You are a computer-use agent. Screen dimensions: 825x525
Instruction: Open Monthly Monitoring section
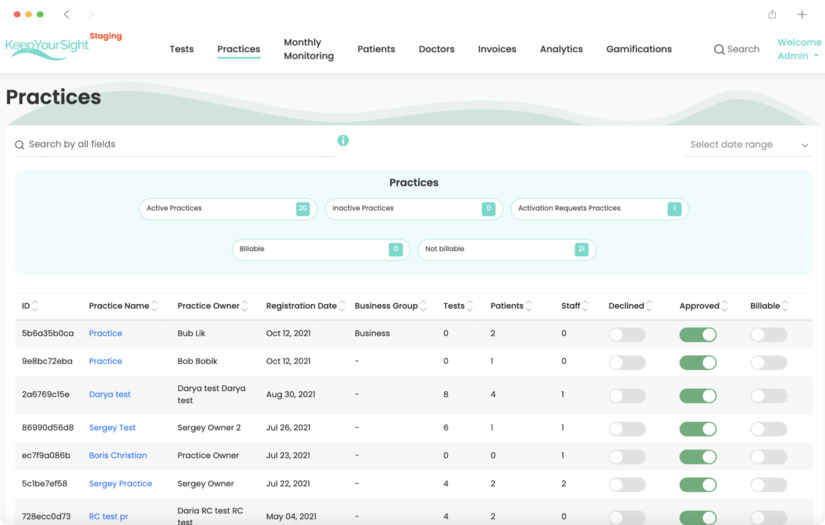click(x=308, y=49)
